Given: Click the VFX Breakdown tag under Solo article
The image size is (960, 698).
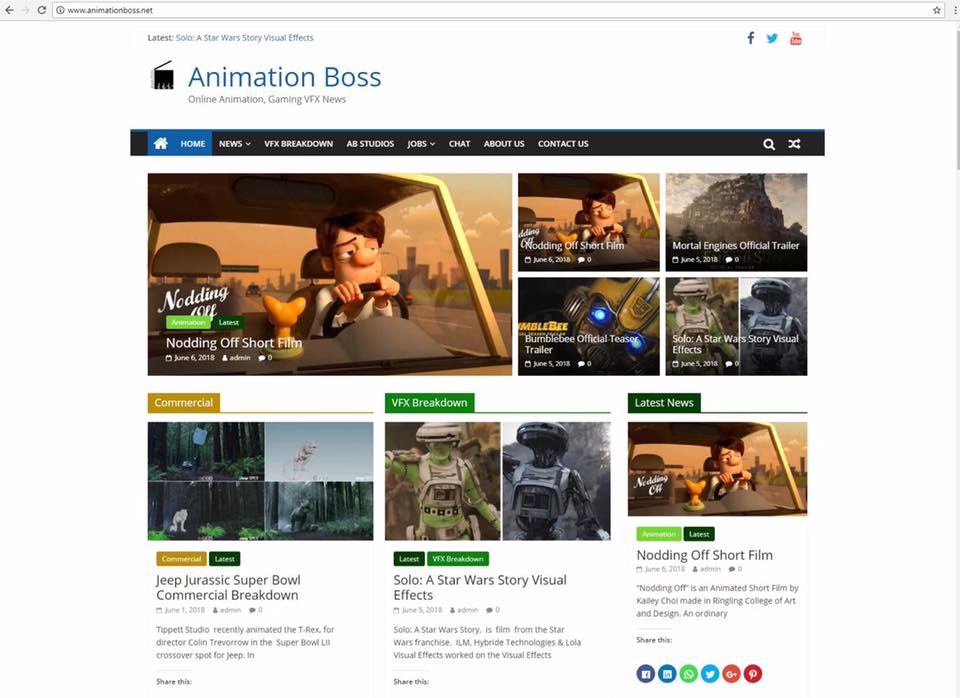Looking at the screenshot, I should click(x=457, y=559).
